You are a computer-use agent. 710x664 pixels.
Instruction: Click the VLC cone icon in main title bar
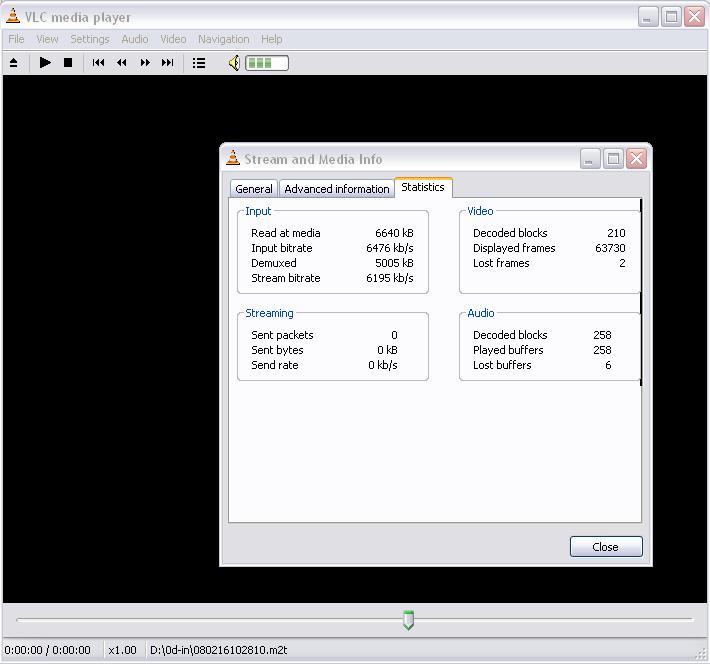pos(13,16)
